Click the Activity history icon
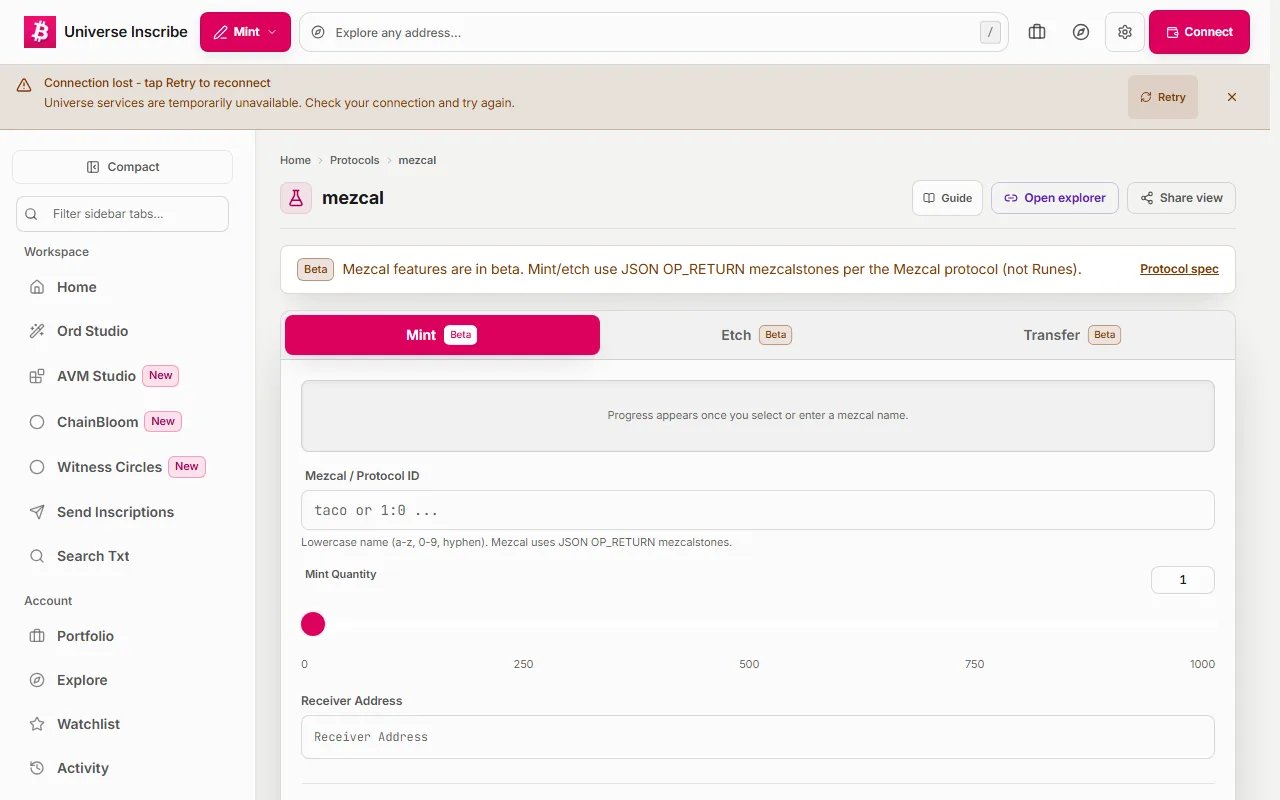The height and width of the screenshot is (800, 1280). [x=37, y=768]
